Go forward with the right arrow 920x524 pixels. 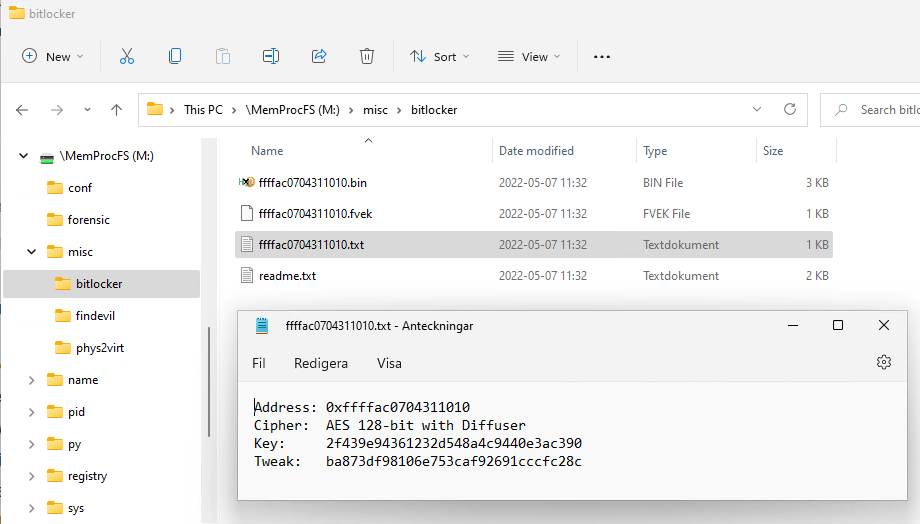(57, 110)
